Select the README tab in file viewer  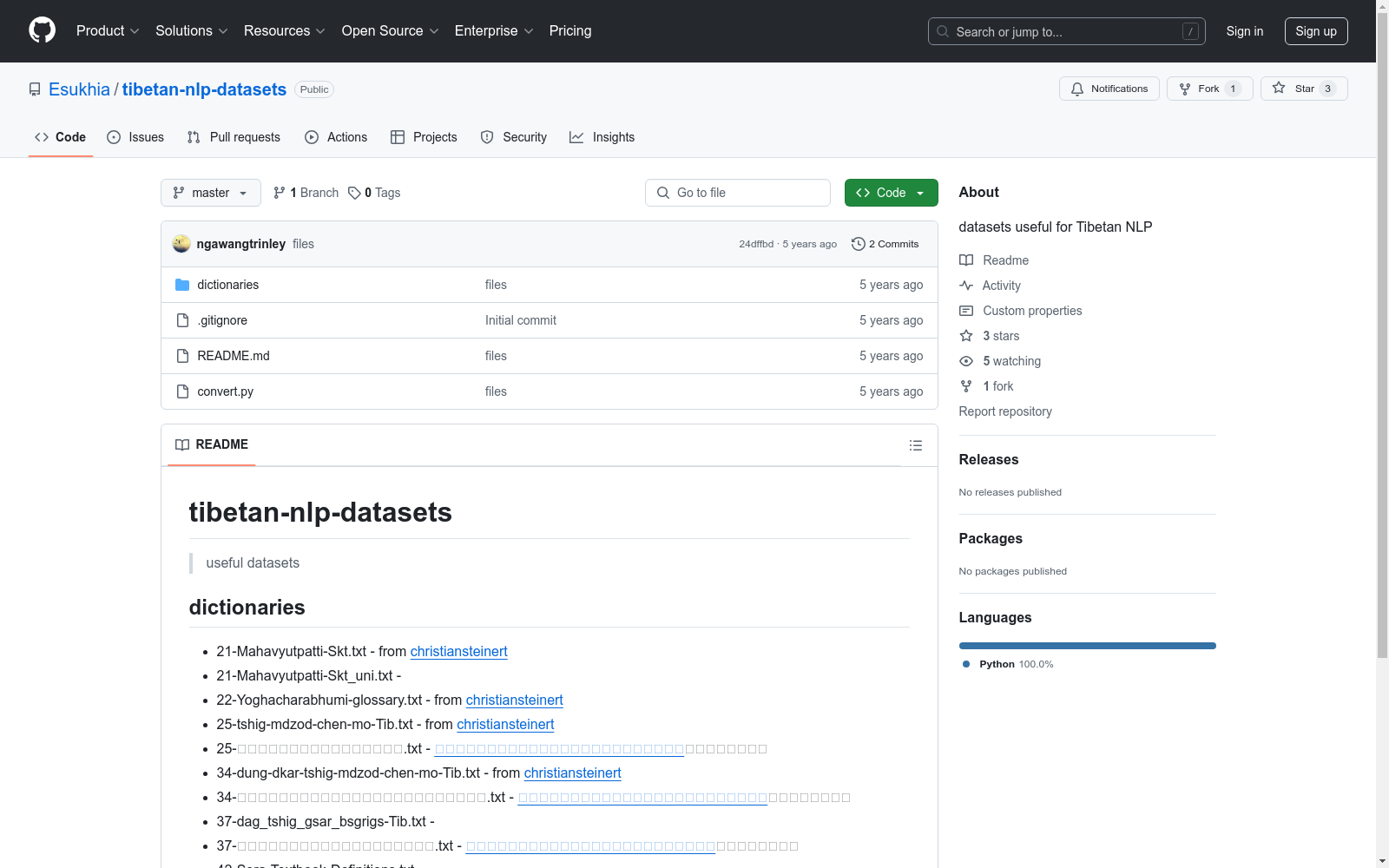(212, 444)
